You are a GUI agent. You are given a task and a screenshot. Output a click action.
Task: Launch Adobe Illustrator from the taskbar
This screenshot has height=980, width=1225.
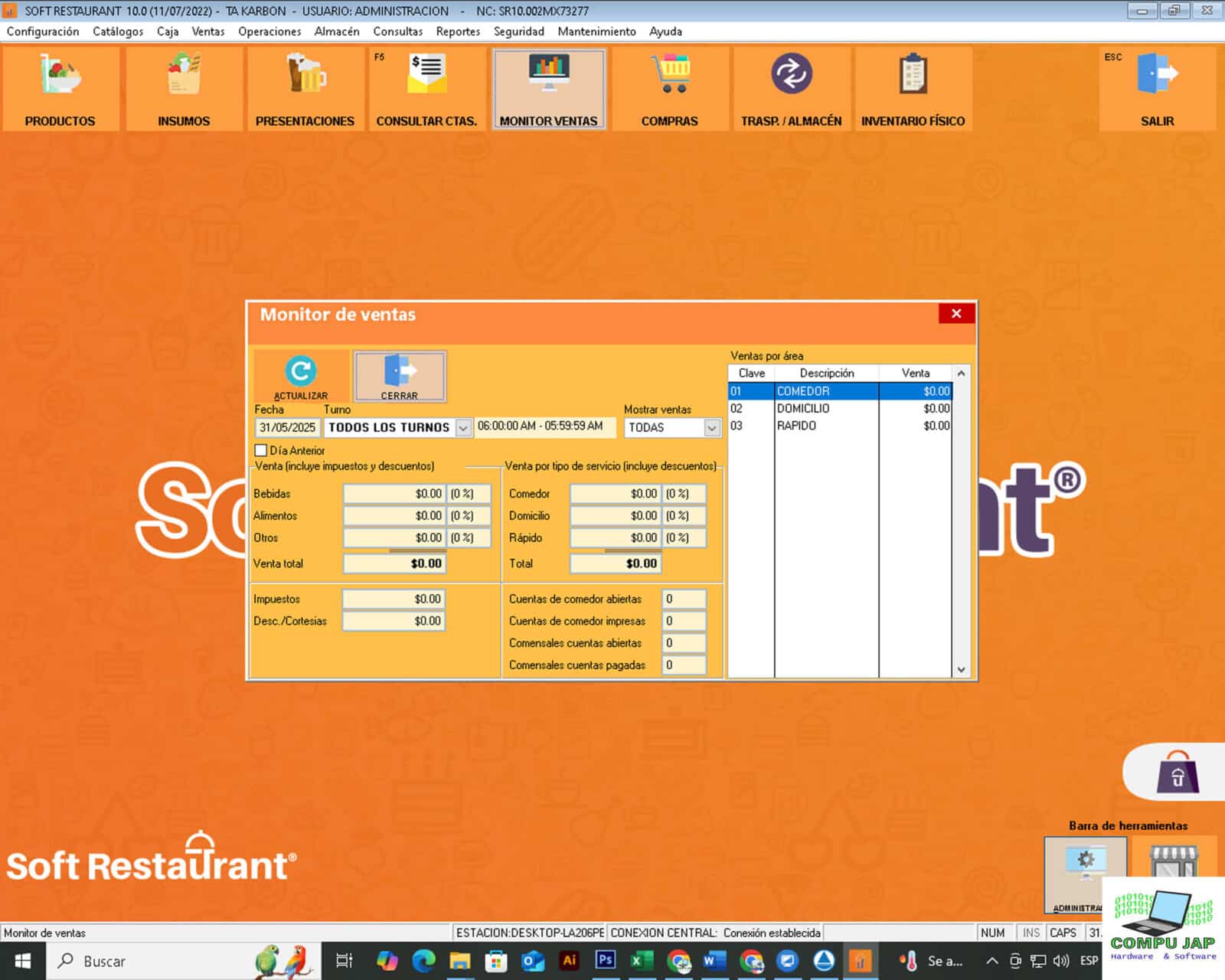(569, 961)
